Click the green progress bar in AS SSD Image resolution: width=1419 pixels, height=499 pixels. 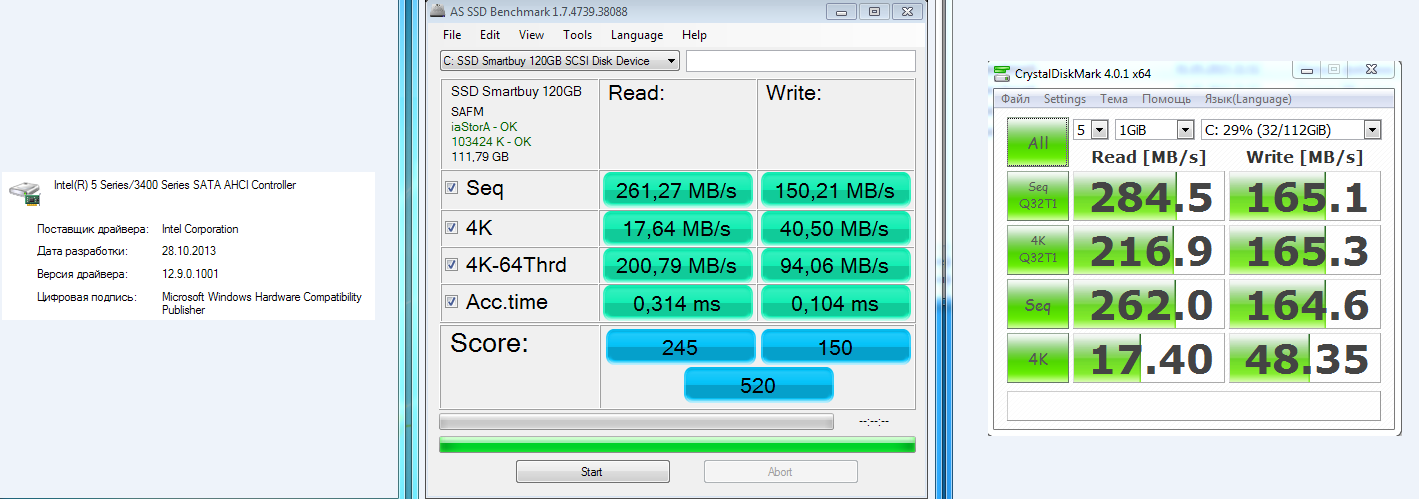pos(677,445)
